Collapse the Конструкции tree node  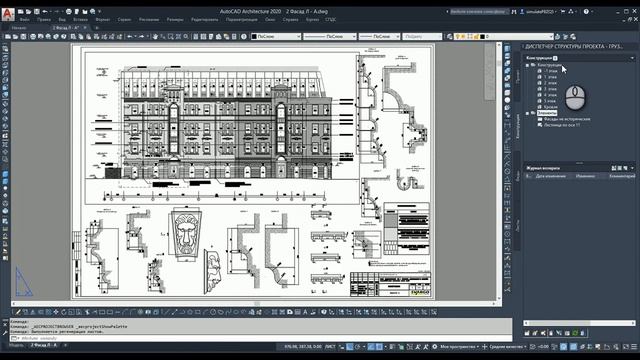[x=527, y=65]
